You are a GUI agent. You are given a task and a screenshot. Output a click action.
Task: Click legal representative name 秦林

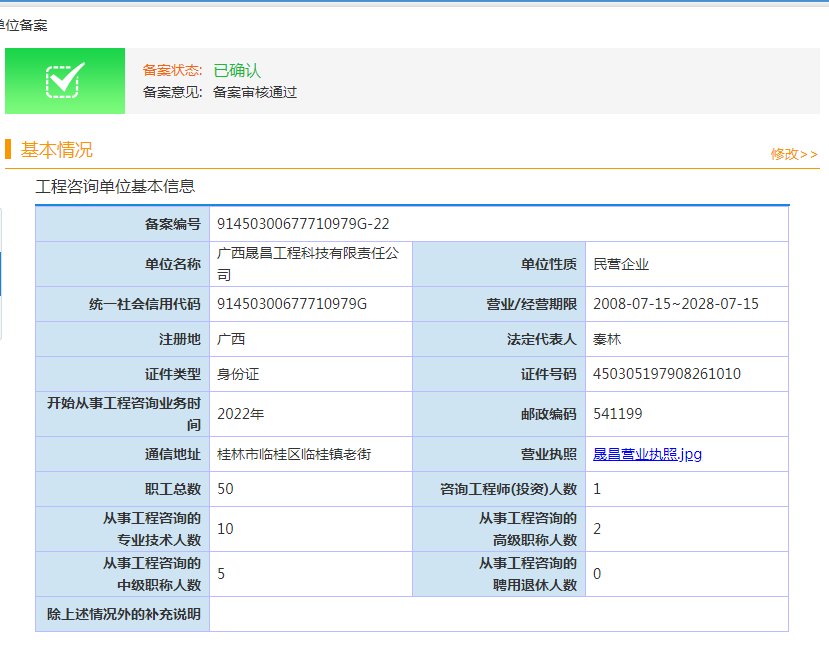point(607,339)
